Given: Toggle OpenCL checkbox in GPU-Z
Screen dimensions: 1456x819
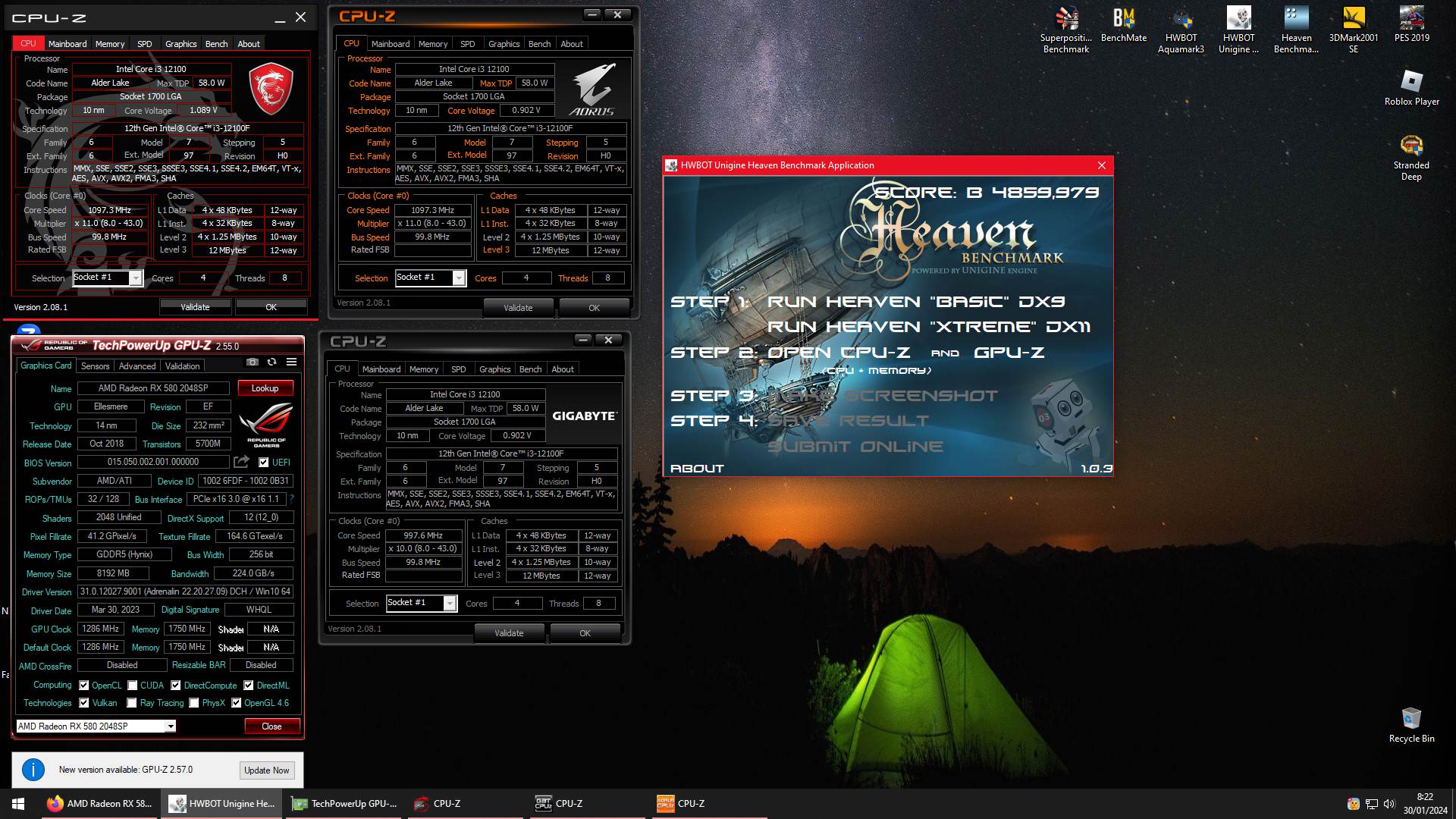Looking at the screenshot, I should [x=84, y=686].
